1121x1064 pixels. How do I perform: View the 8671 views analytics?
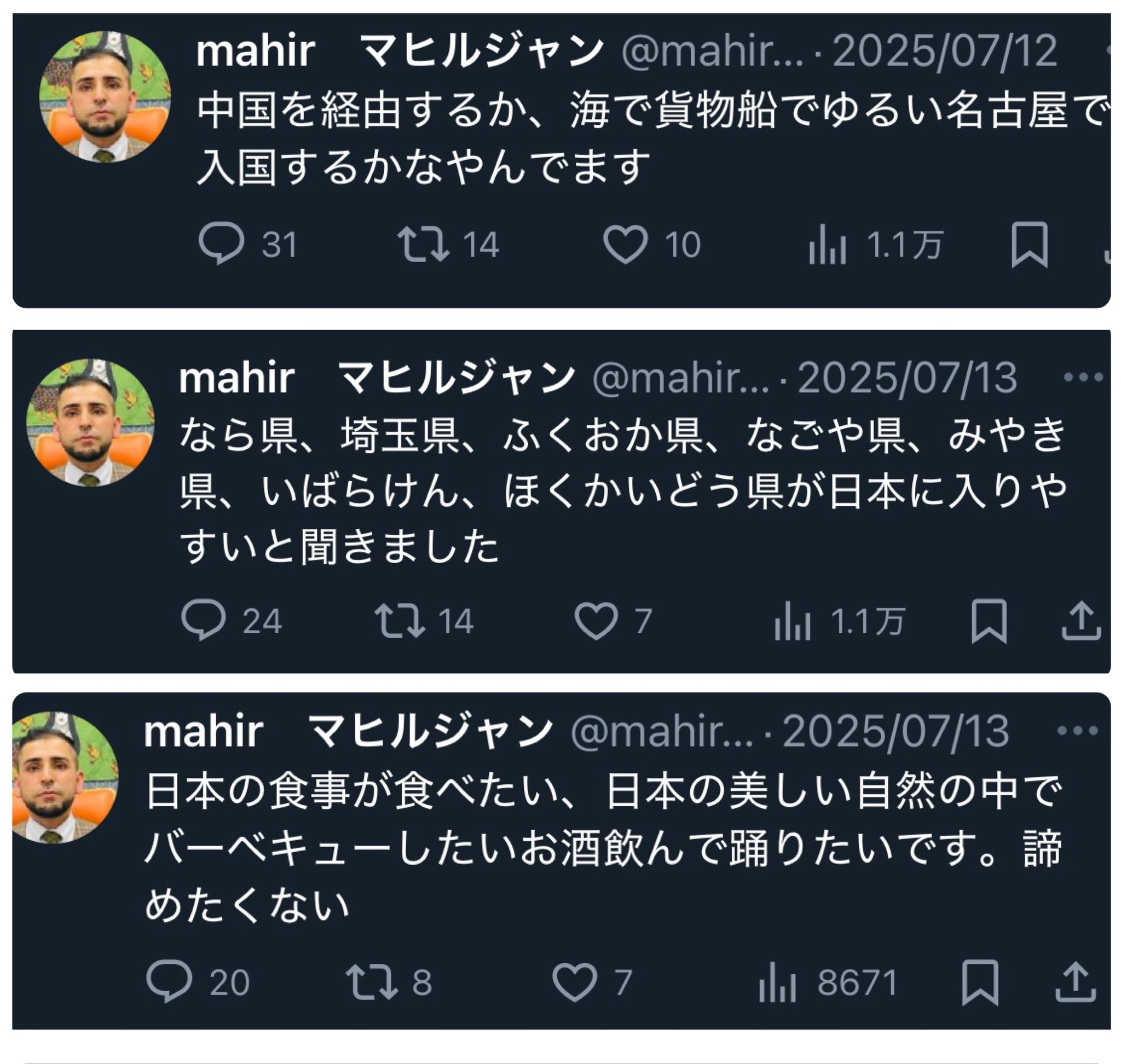tap(828, 982)
